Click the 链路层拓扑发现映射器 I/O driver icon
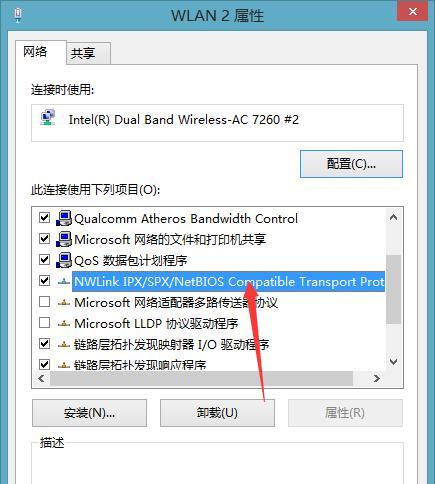This screenshot has height=484, width=435. [x=64, y=344]
